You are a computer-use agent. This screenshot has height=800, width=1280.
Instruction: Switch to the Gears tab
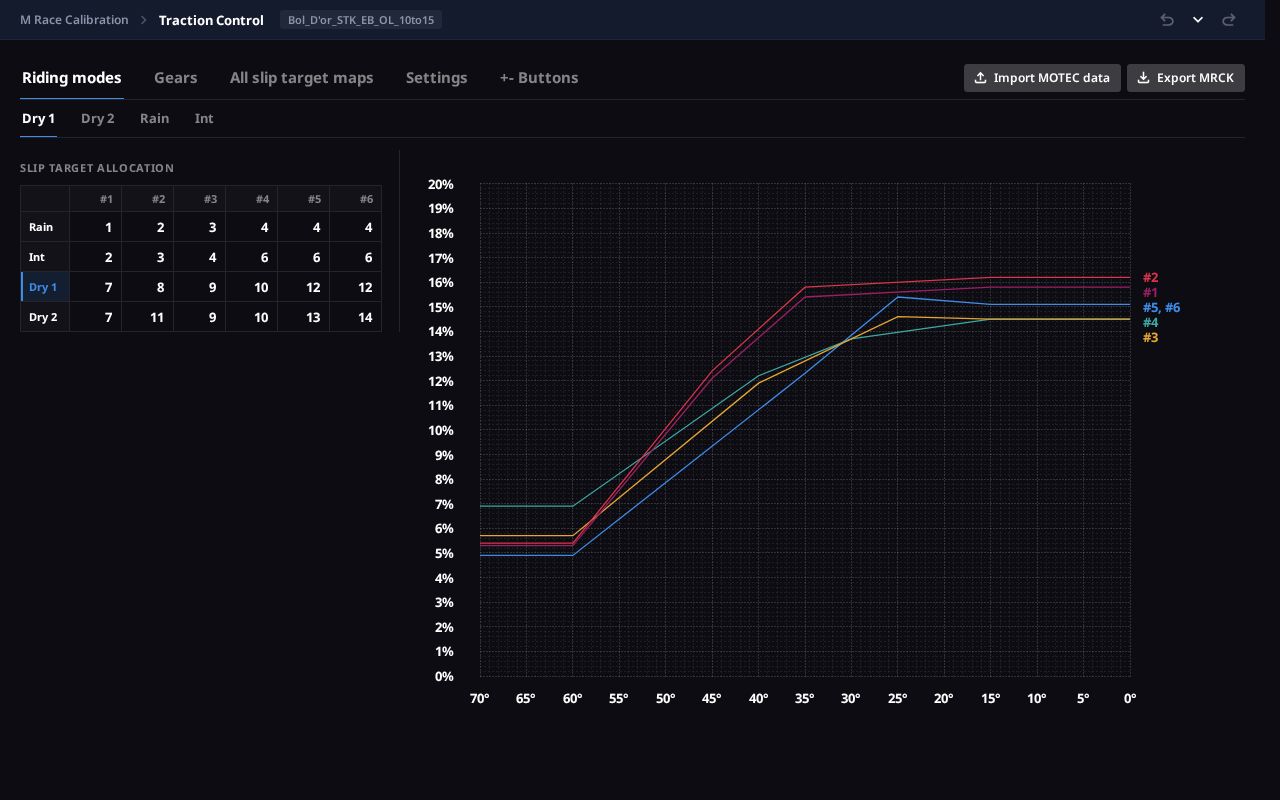176,78
